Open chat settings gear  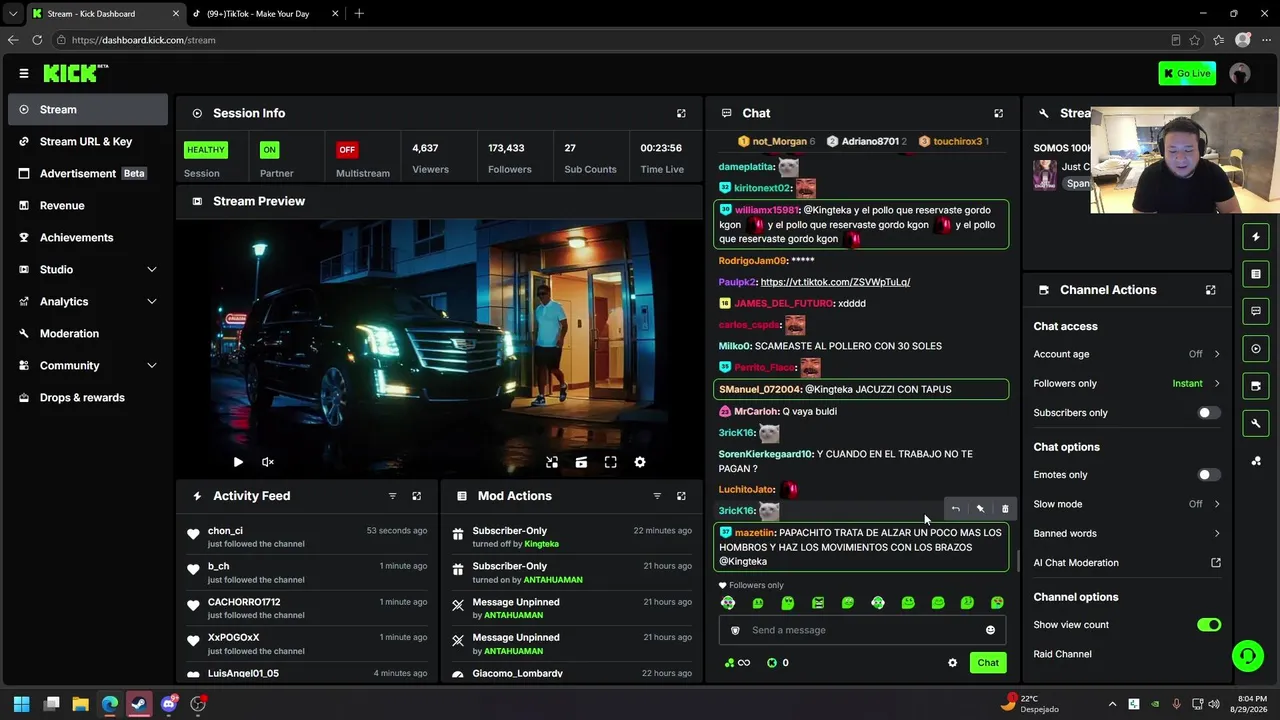point(952,663)
